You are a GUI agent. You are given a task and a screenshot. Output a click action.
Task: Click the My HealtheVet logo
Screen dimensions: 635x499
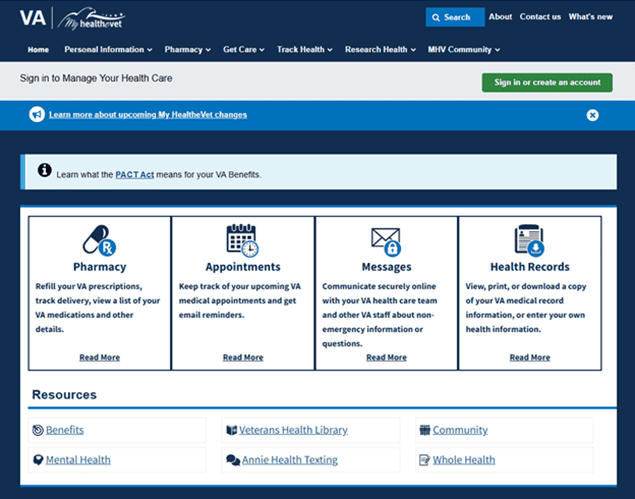[91, 19]
